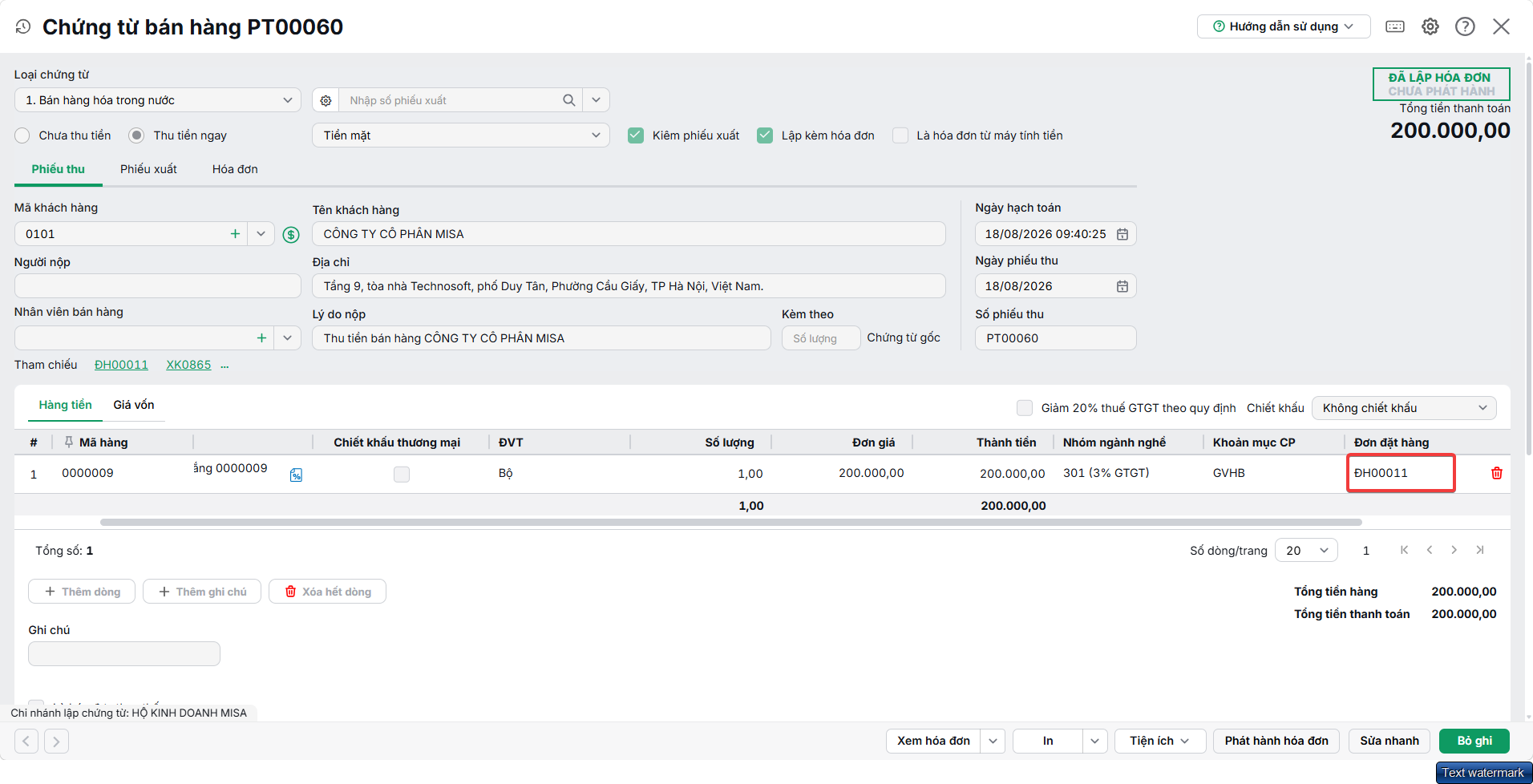Screen dimensions: 1533x784
Task: Click the Thêm ghi chú button
Action: (202, 592)
